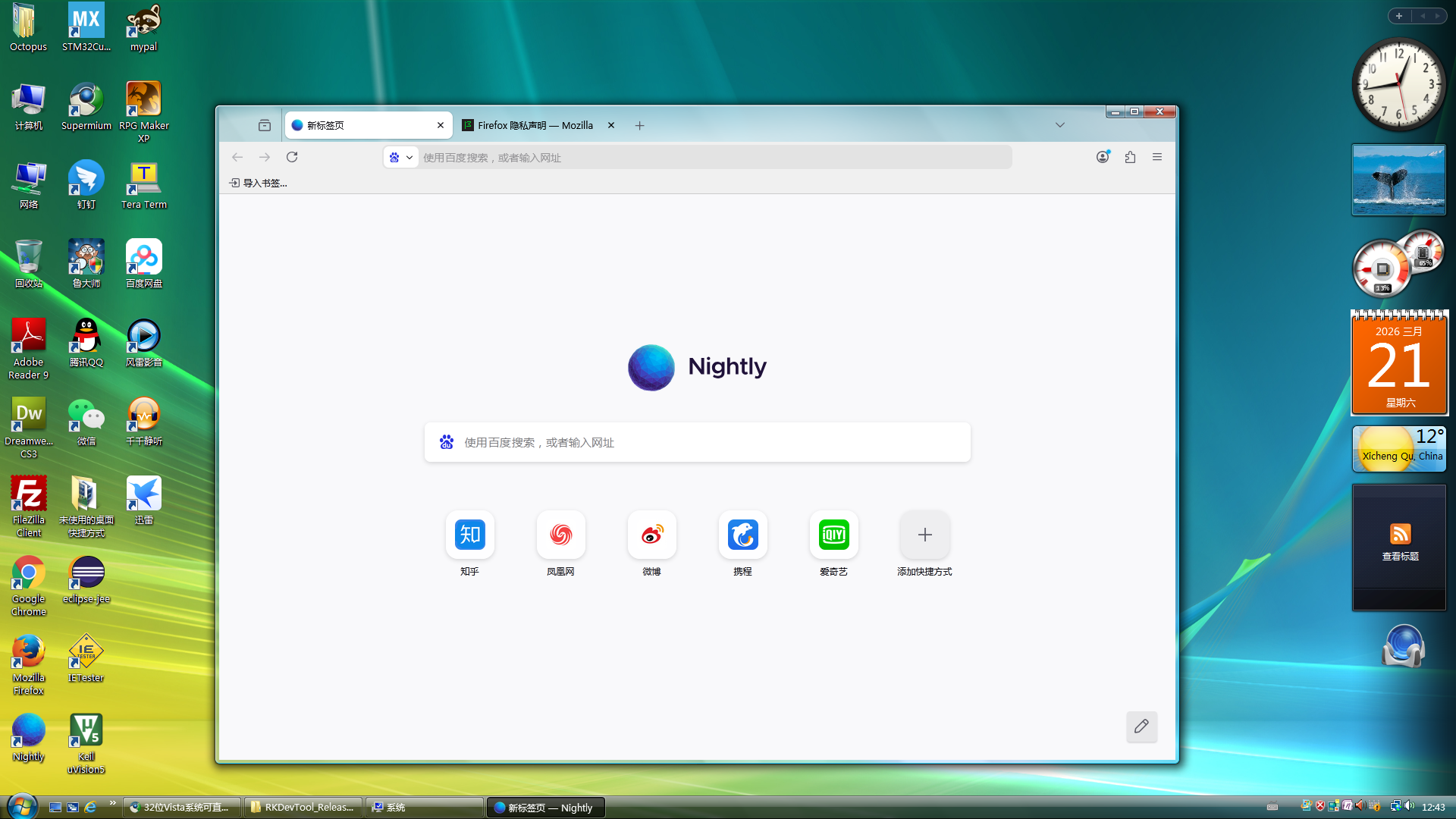1456x819 pixels.
Task: Expand the Baidu search engine dropdown
Action: 401,158
